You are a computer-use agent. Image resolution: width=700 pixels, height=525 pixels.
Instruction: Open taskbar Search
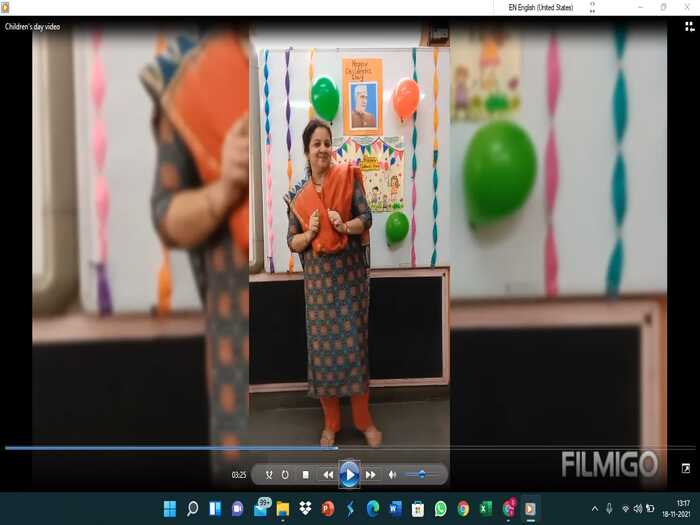tap(192, 508)
